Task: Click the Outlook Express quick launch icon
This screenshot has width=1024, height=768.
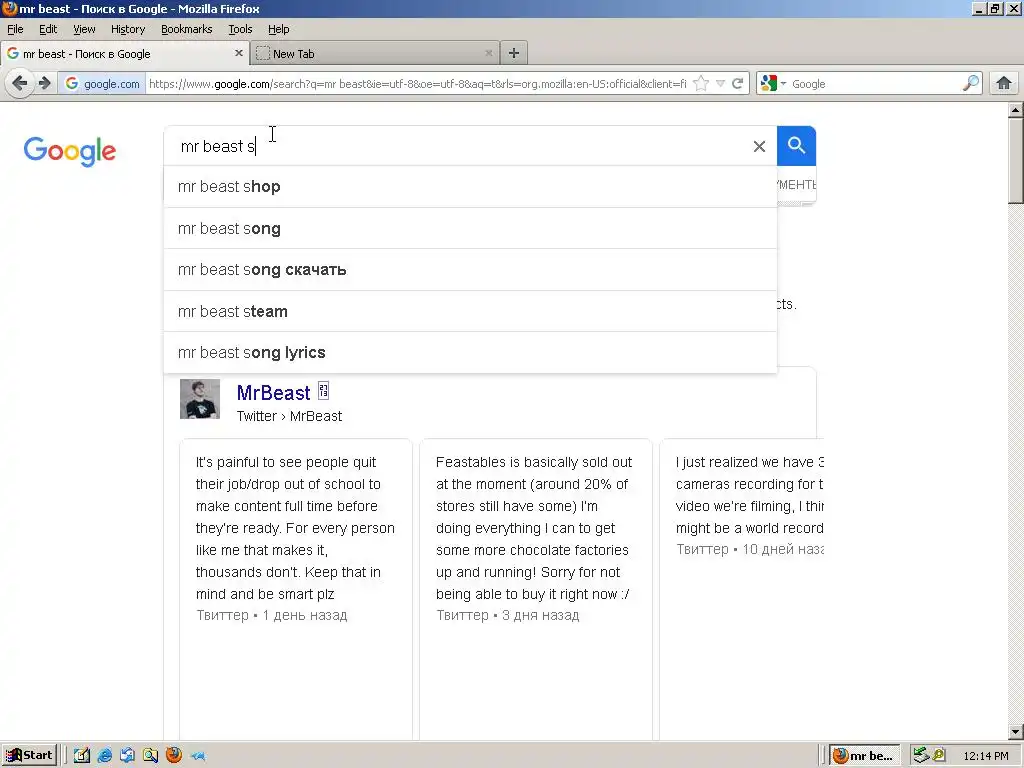Action: [127, 756]
